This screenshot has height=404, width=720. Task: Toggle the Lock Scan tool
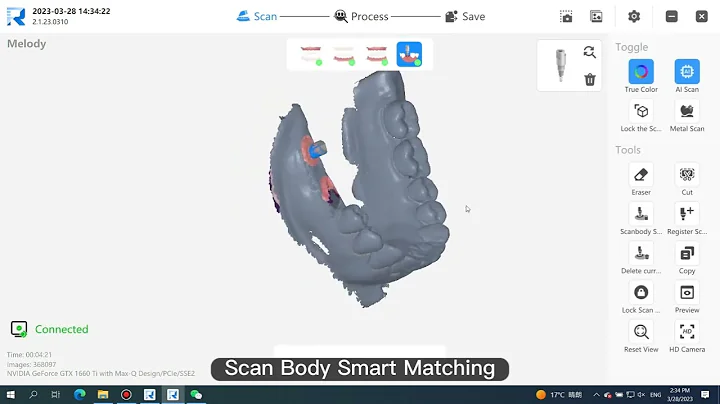(x=641, y=292)
